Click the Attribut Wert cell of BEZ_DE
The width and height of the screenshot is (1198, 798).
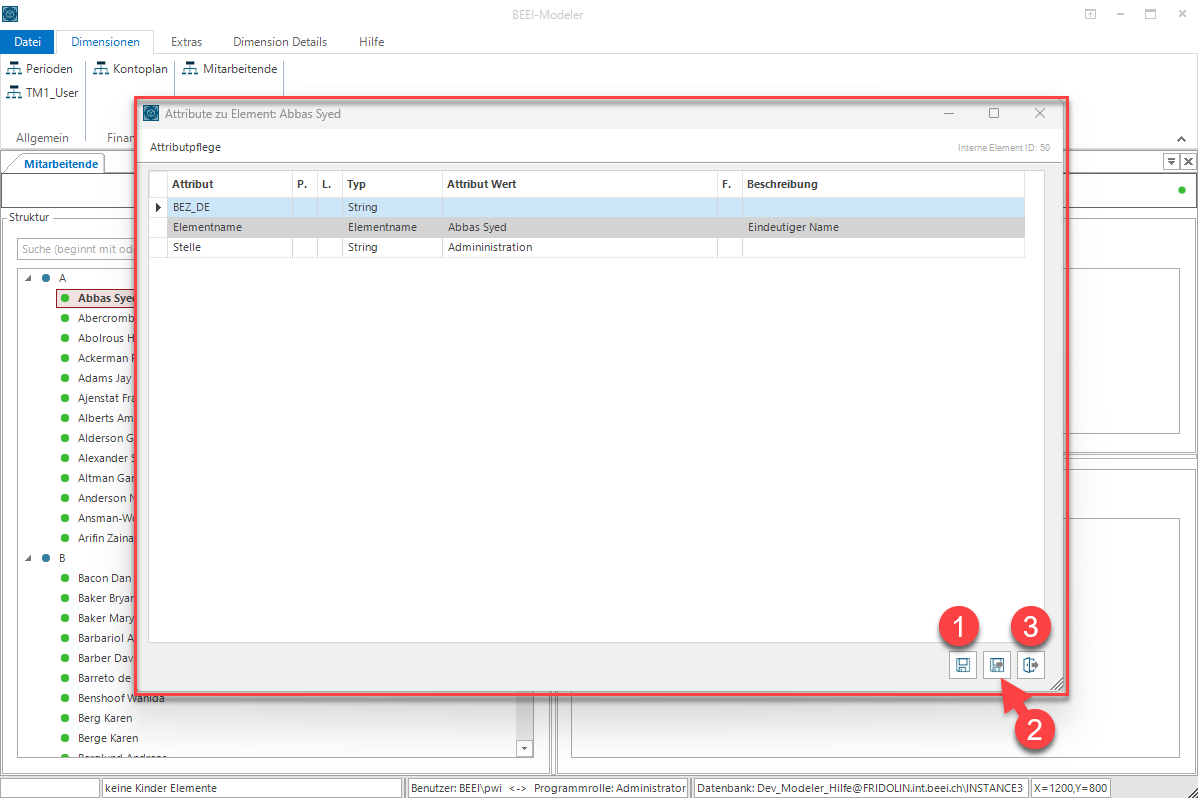(580, 207)
